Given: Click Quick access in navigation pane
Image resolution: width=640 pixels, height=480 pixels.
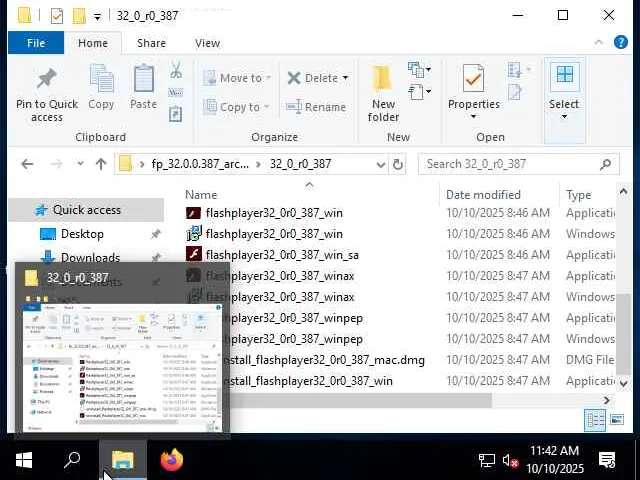Looking at the screenshot, I should [x=87, y=210].
